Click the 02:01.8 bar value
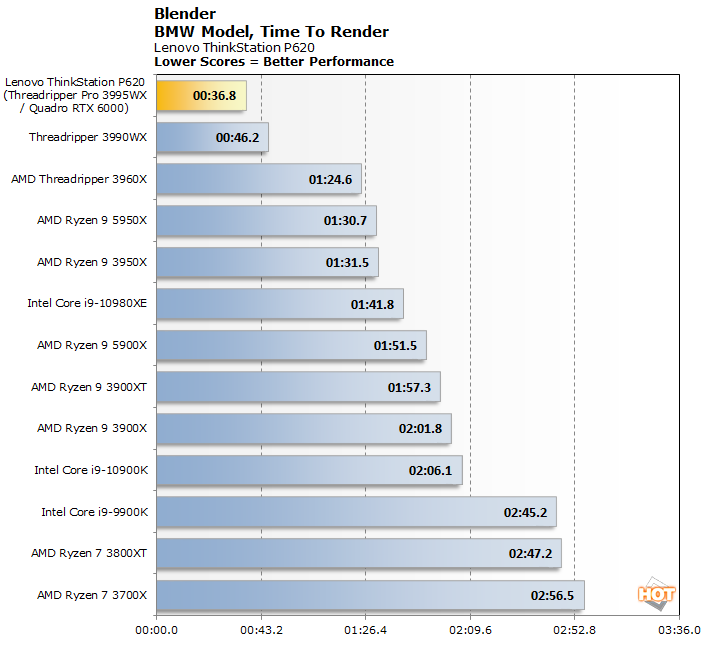The width and height of the screenshot is (708, 653). tap(420, 429)
